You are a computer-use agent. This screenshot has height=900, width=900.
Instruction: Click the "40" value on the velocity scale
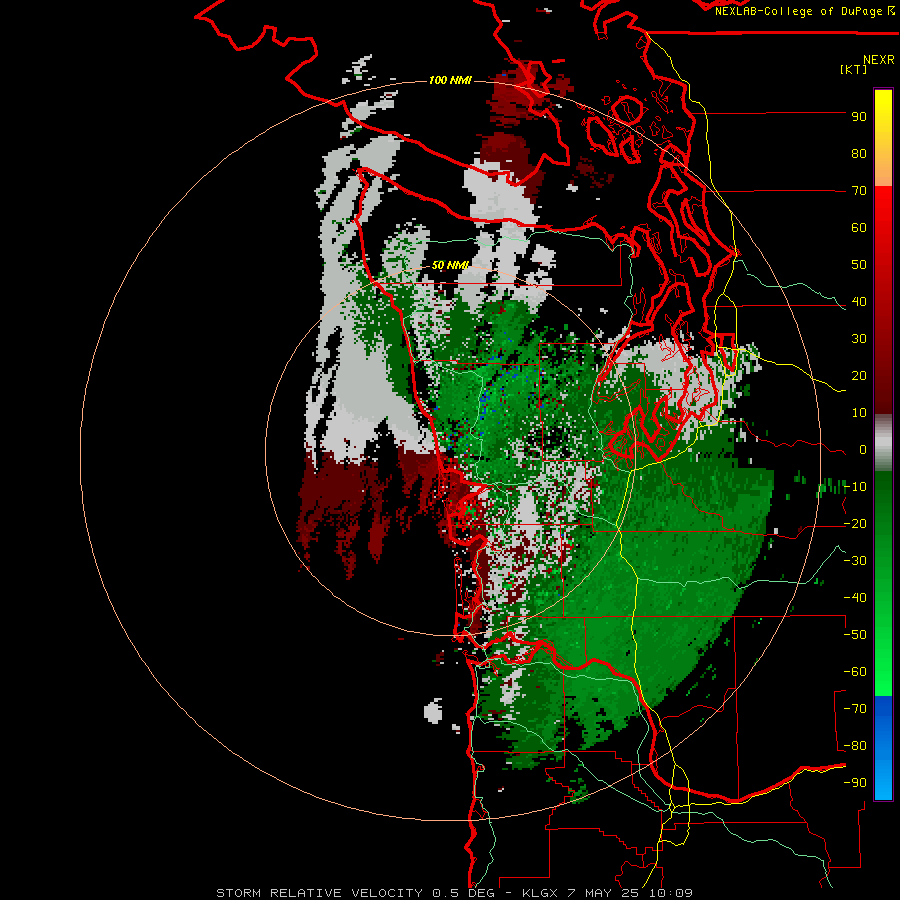coord(859,302)
